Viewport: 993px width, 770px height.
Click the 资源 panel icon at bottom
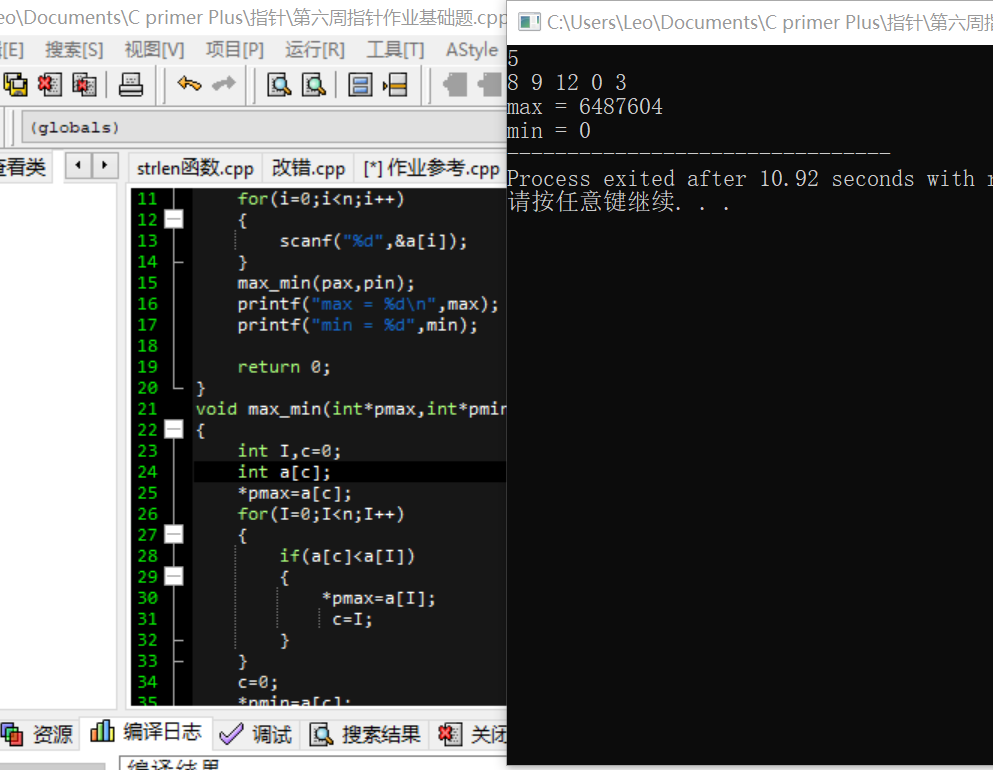12,735
